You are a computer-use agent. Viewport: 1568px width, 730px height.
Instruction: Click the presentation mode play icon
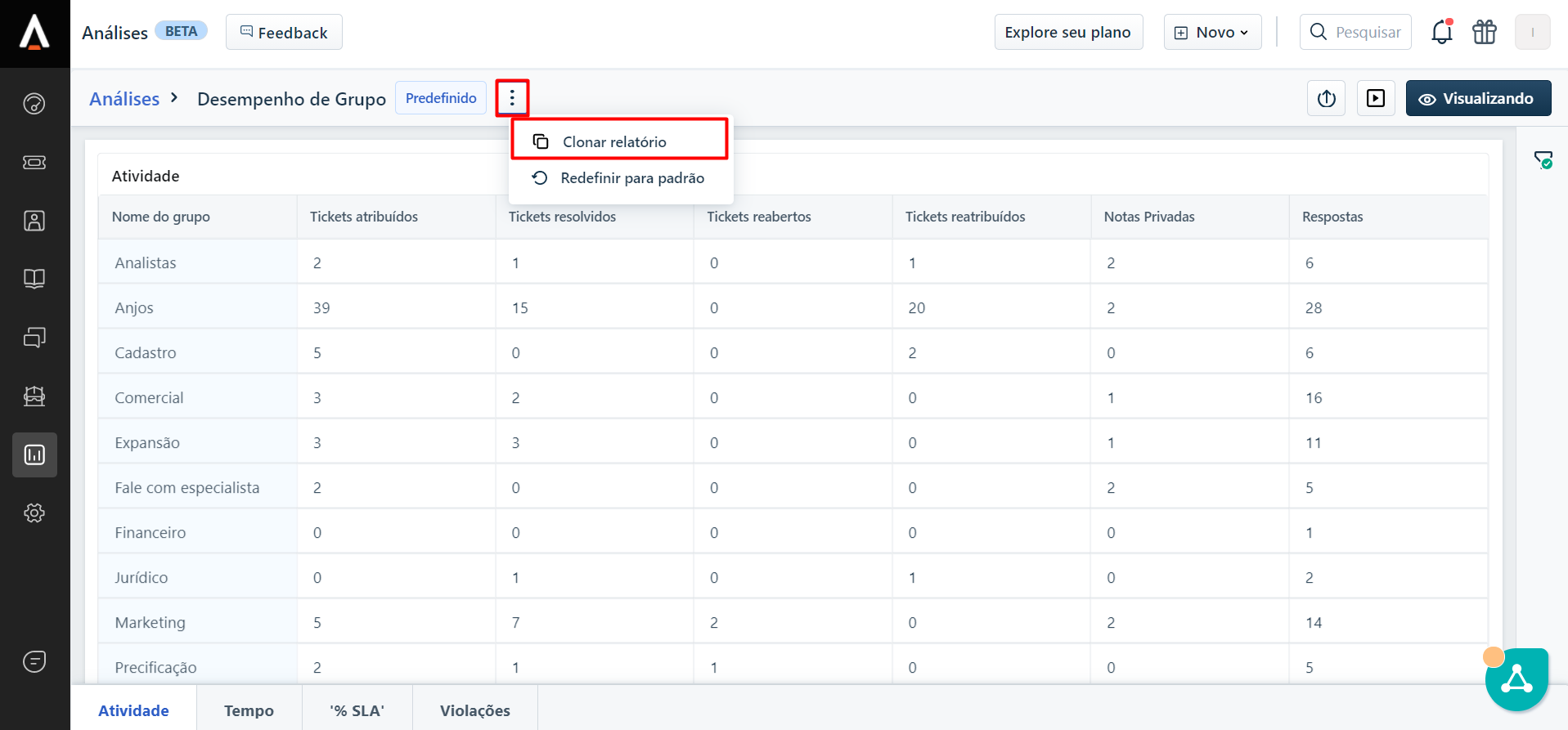click(x=1376, y=99)
